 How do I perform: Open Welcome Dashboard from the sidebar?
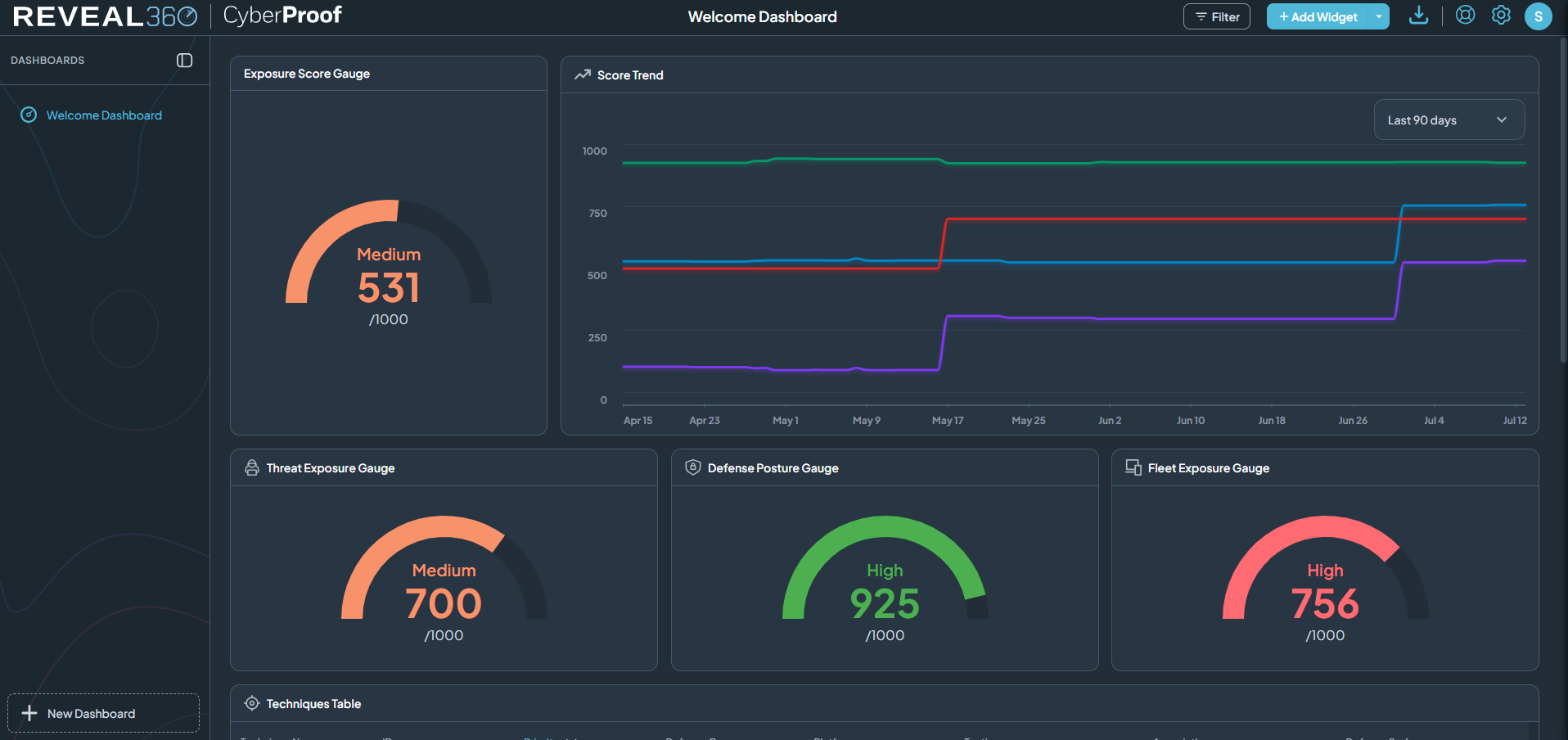[x=104, y=115]
